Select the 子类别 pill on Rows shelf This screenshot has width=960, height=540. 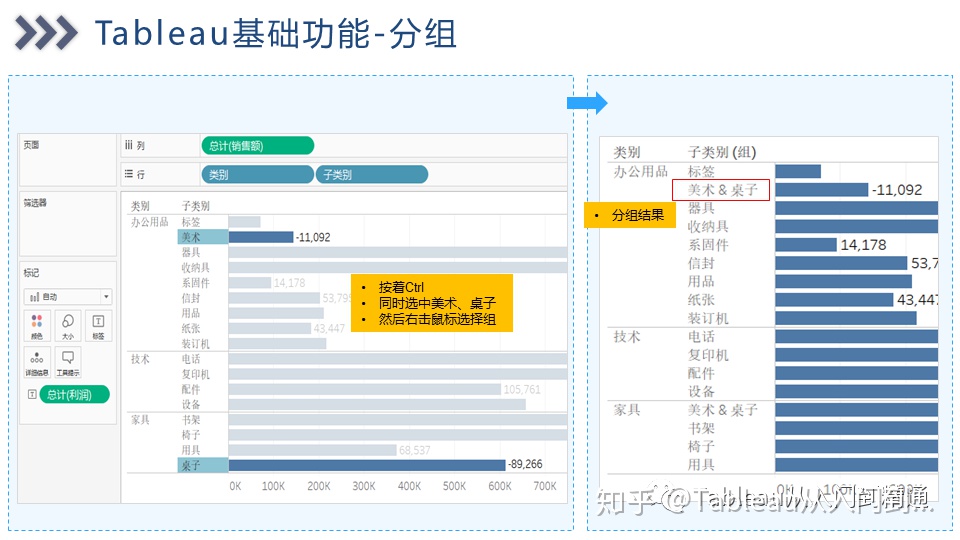(x=372, y=174)
